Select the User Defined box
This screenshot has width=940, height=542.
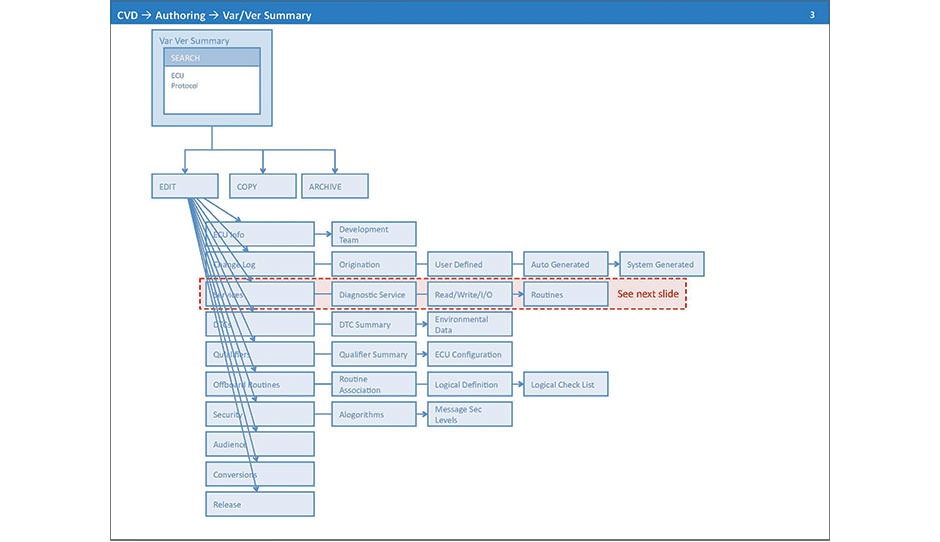[x=469, y=264]
